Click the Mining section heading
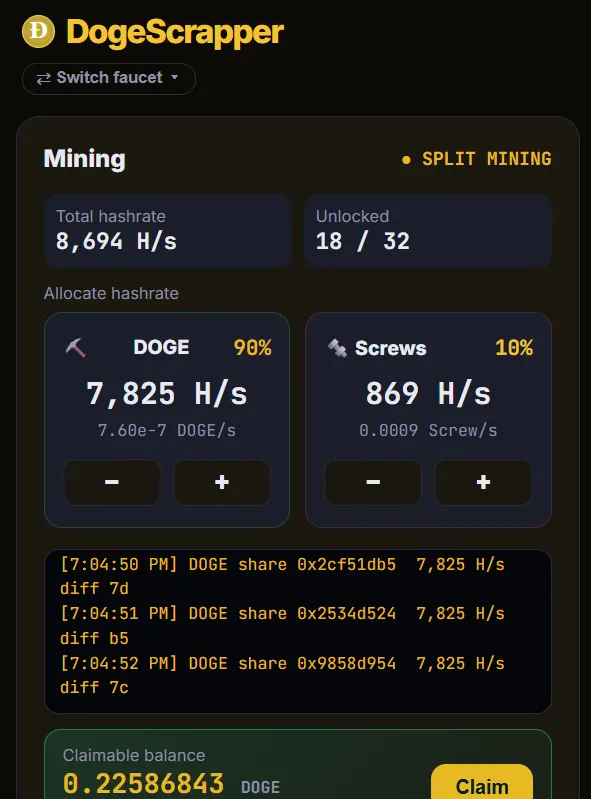The height and width of the screenshot is (799, 591). [x=85, y=158]
